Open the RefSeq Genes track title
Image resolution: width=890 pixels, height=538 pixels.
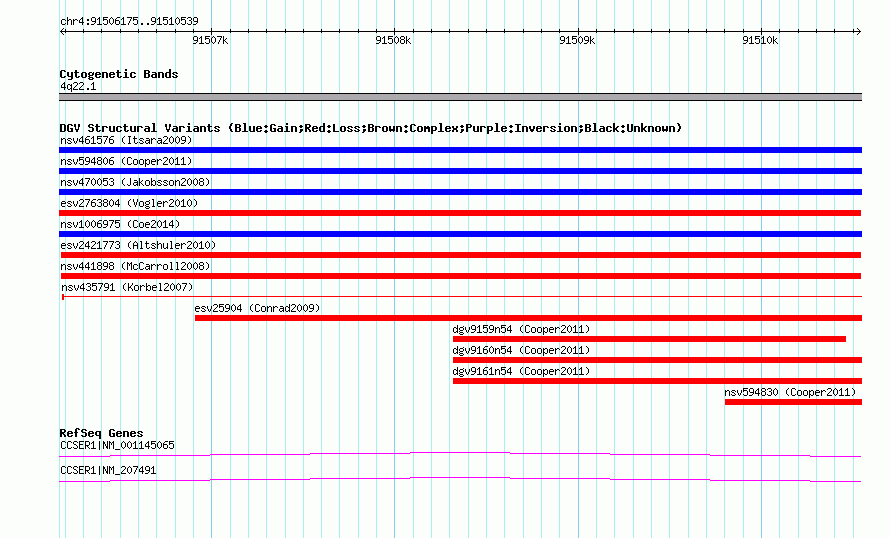point(101,433)
